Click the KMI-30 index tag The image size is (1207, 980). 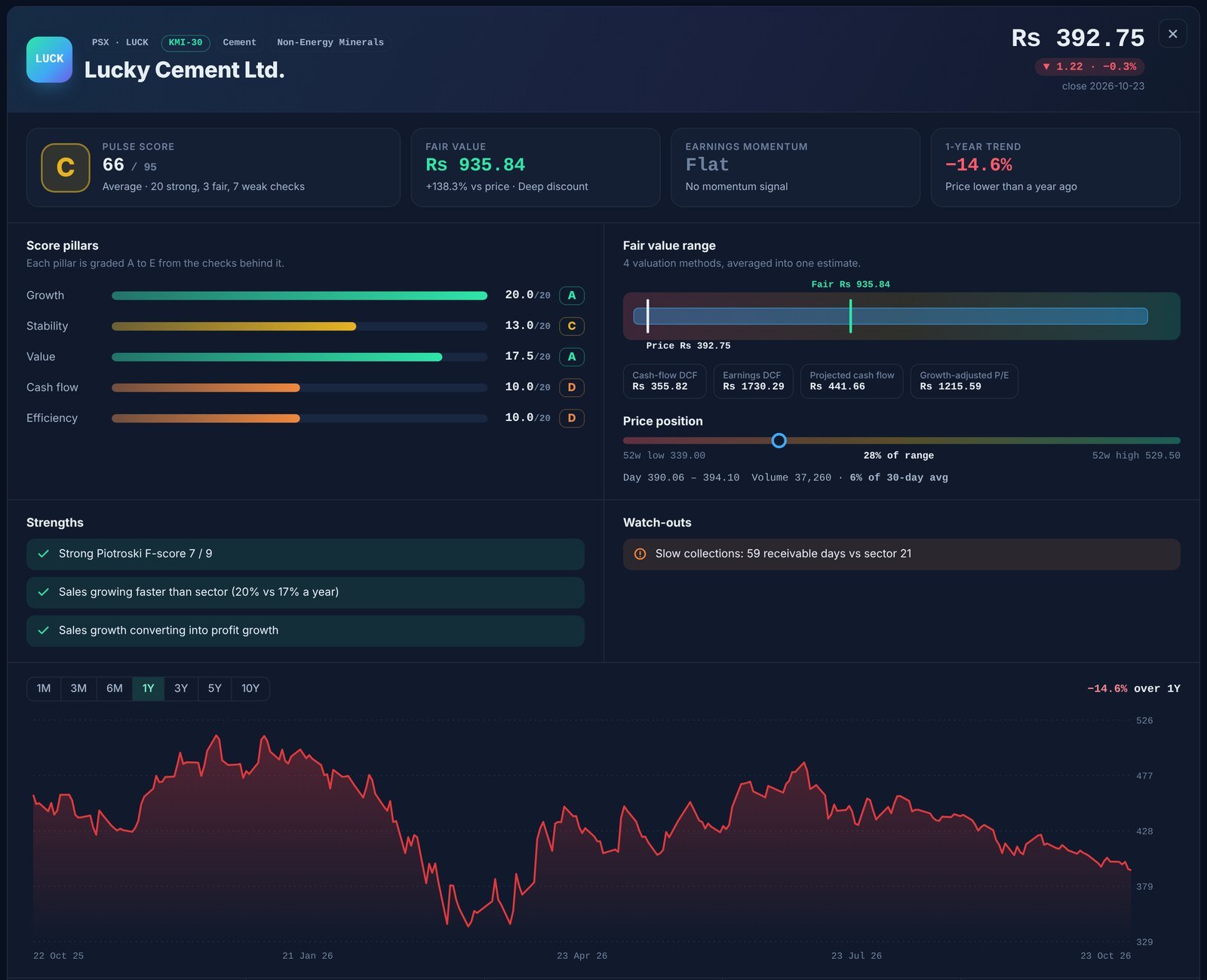click(x=186, y=43)
